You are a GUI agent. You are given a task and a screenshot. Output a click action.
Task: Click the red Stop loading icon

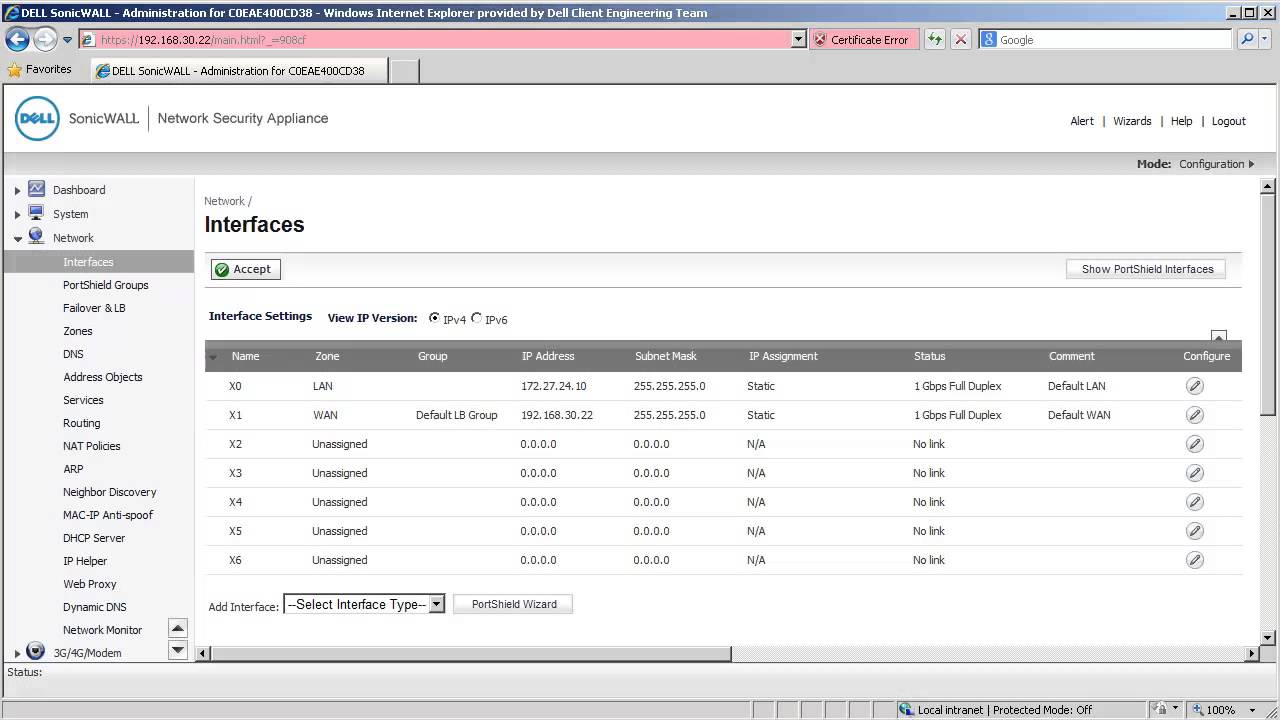[x=961, y=39]
